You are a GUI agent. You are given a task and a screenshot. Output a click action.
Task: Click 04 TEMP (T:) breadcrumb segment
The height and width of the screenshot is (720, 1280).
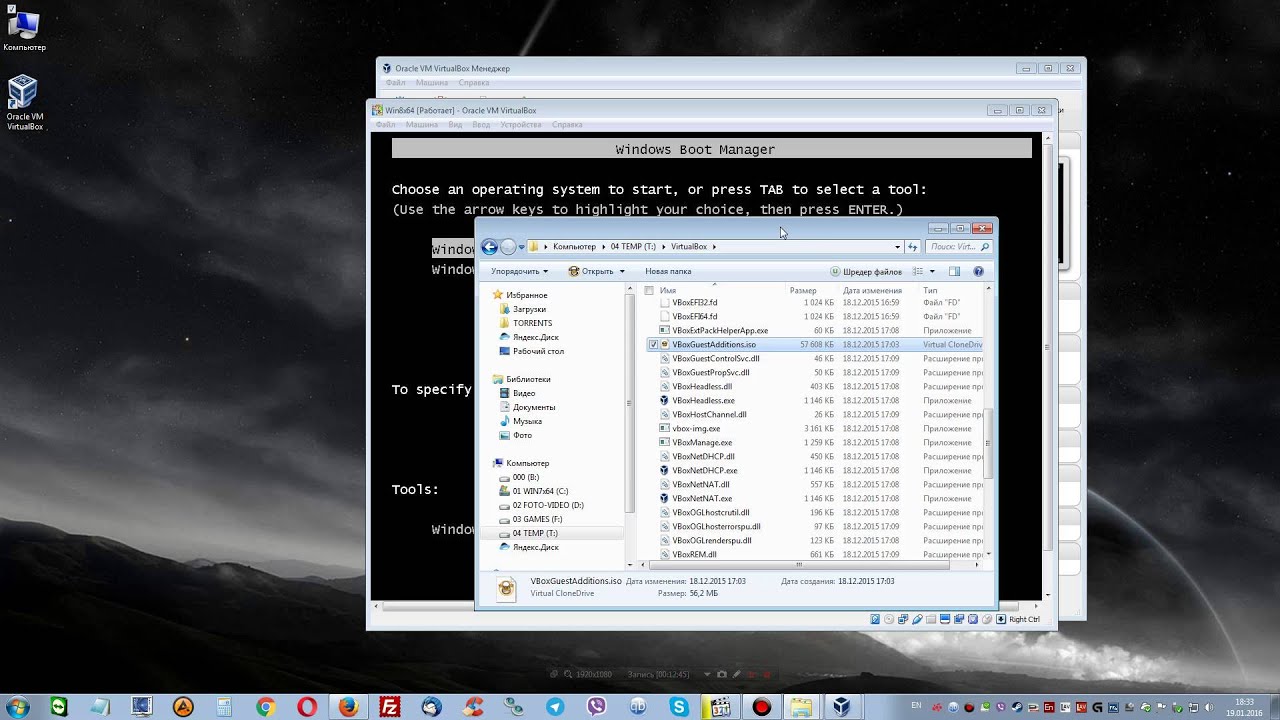[x=633, y=247]
